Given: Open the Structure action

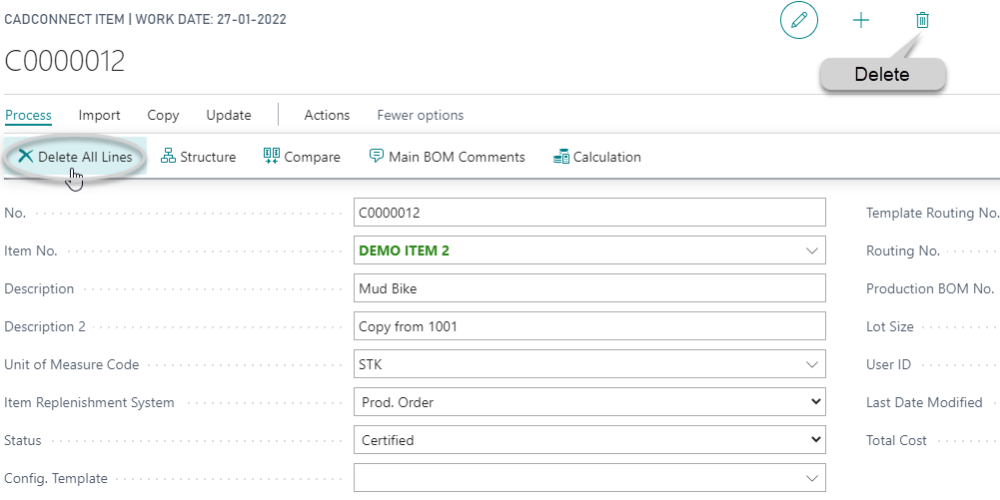Looking at the screenshot, I should click(198, 157).
